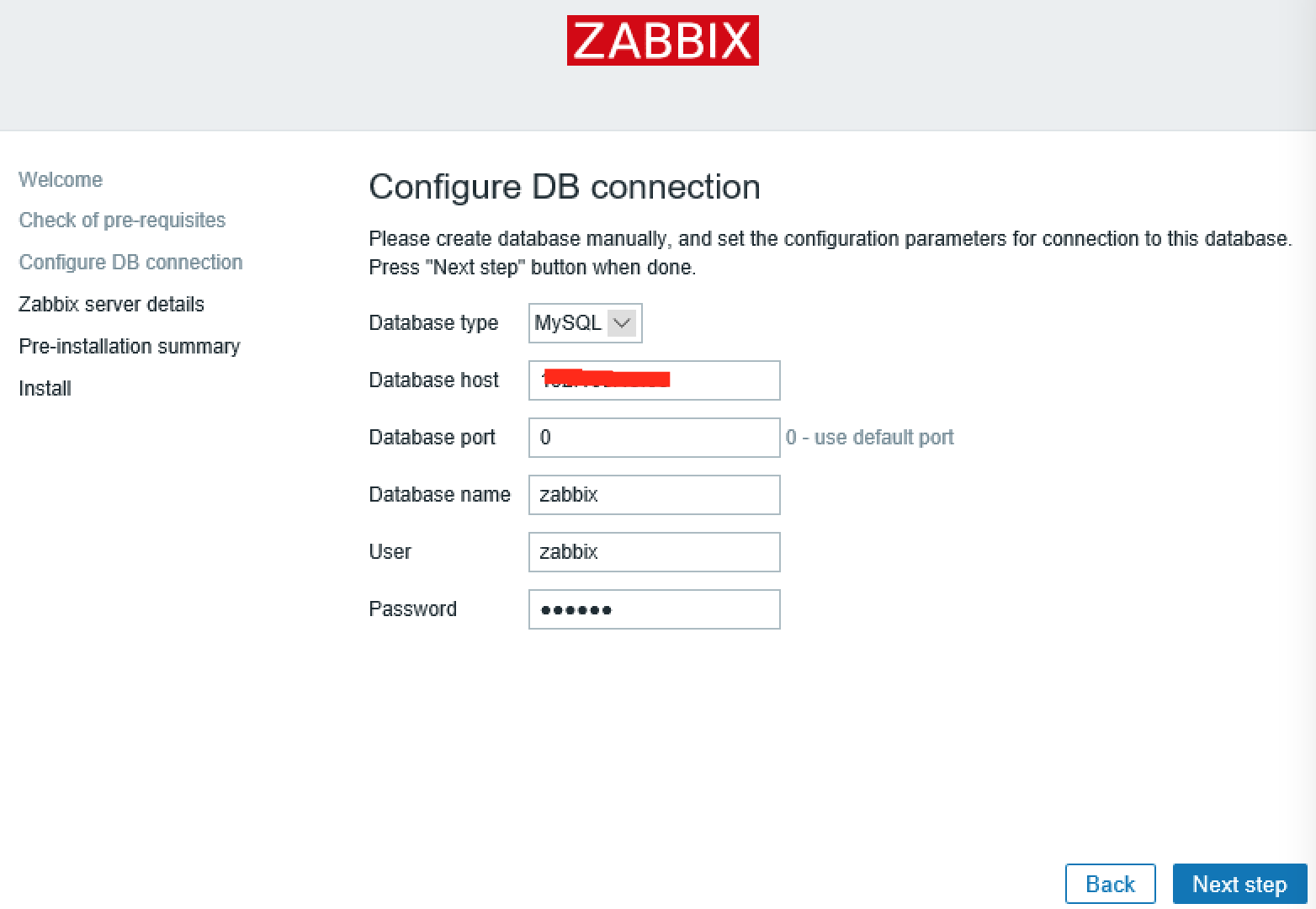
Task: Click the Install step in sidebar
Action: [x=45, y=389]
